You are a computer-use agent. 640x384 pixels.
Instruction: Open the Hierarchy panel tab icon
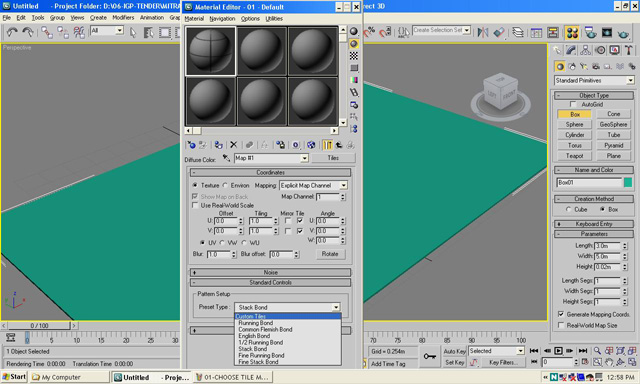(585, 50)
